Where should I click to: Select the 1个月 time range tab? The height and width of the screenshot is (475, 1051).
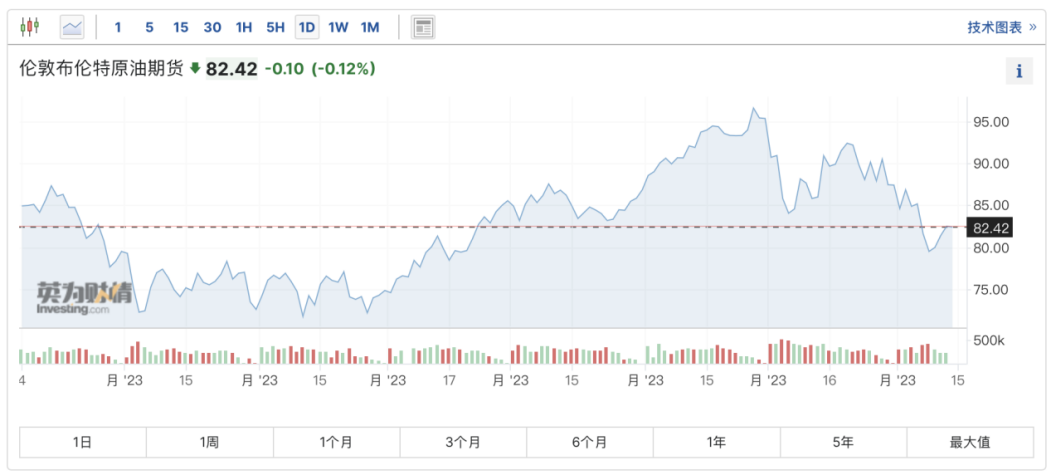336,441
